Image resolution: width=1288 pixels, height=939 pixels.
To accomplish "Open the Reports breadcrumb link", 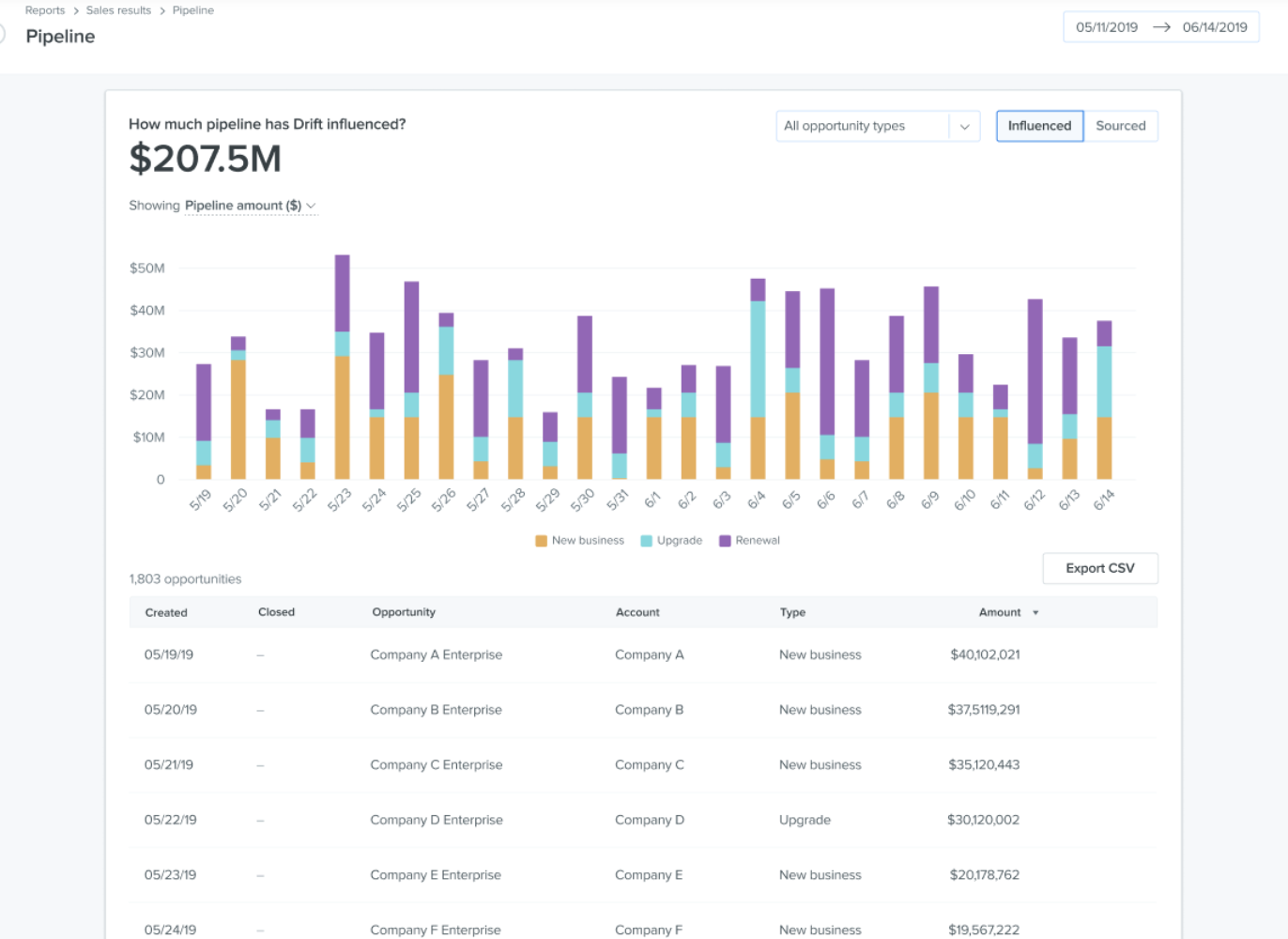I will tap(45, 10).
